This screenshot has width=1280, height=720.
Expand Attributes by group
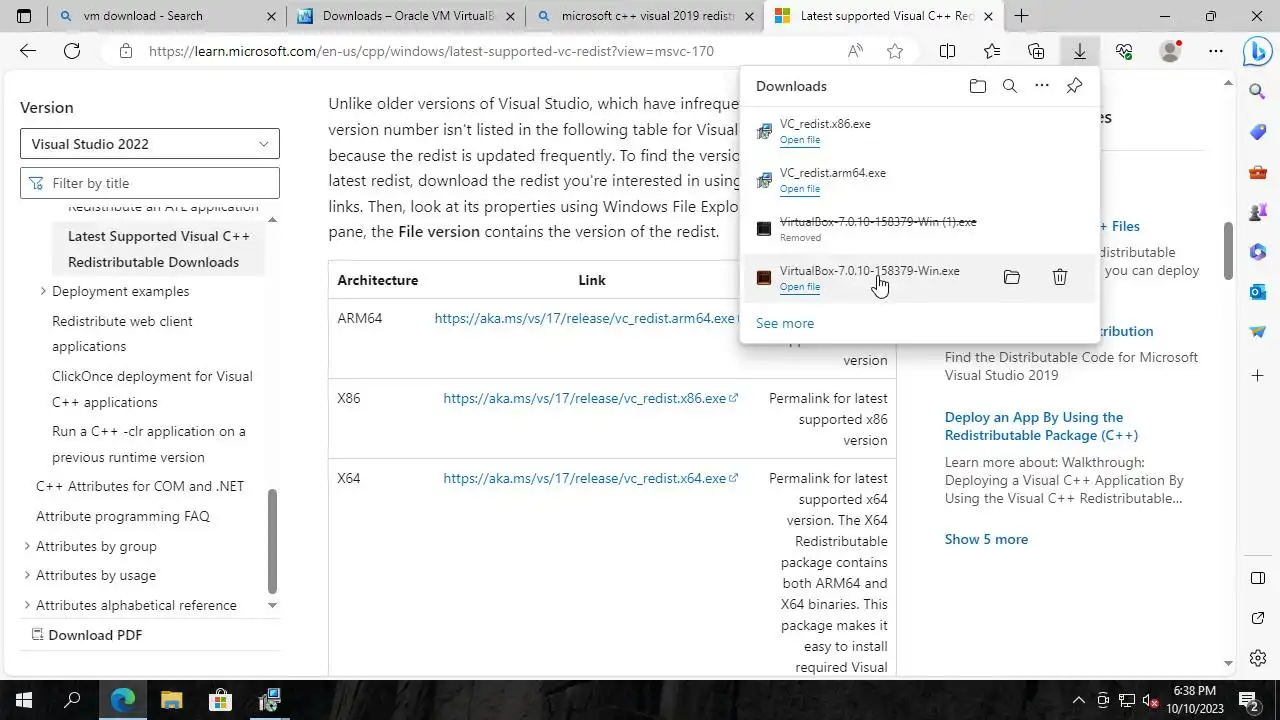pyautogui.click(x=27, y=546)
